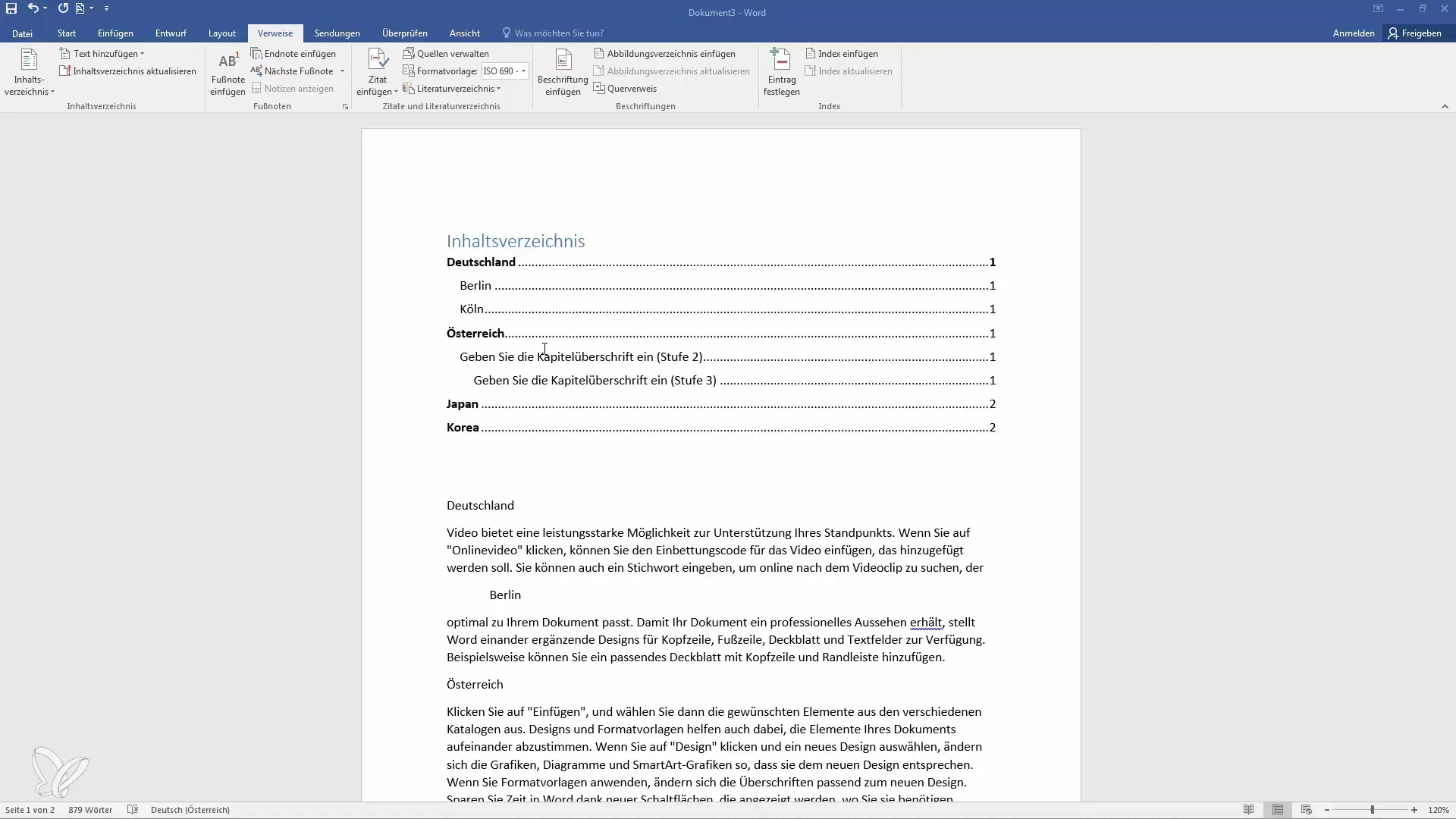Click the Freigeben share button
The height and width of the screenshot is (819, 1456).
pos(1415,33)
